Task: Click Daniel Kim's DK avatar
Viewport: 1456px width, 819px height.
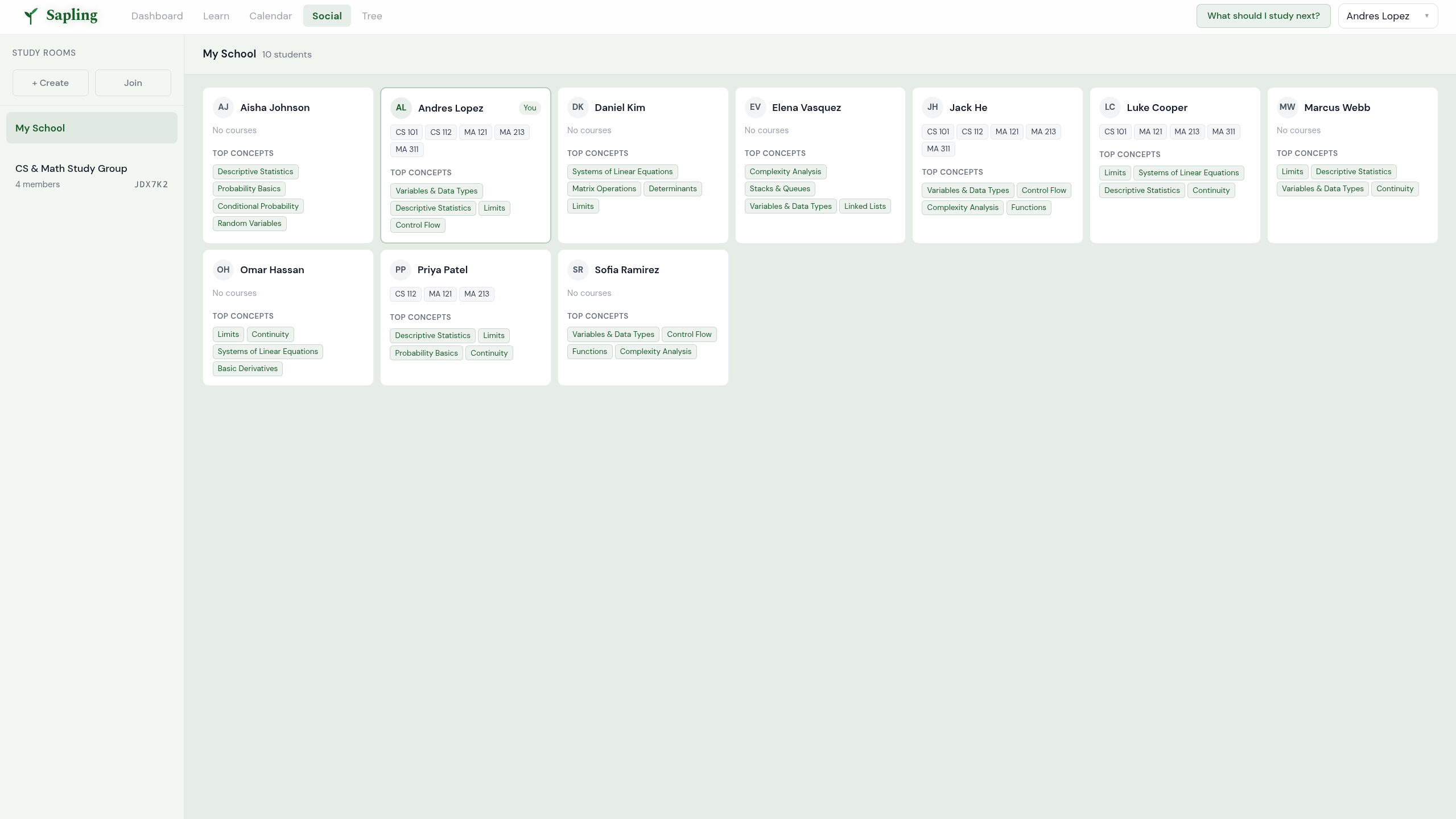Action: click(578, 107)
